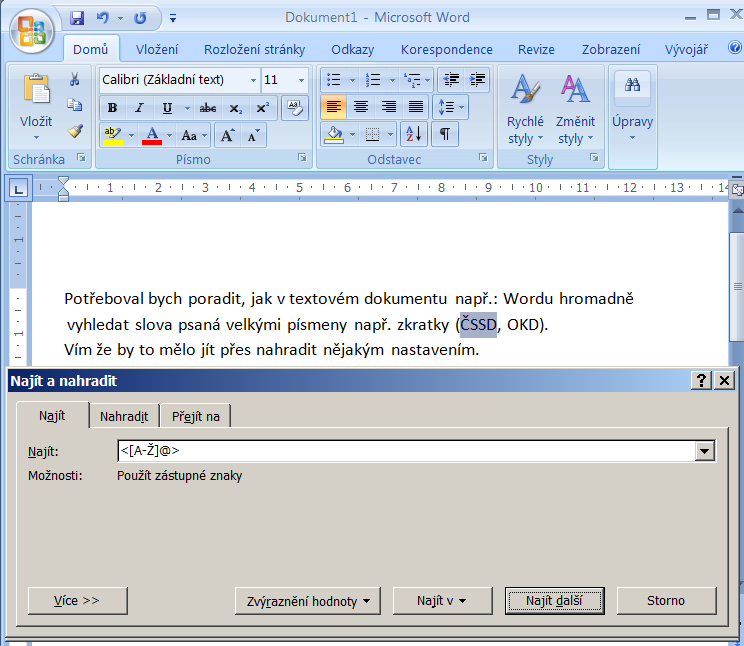Viewport: 744px width, 646px height.
Task: Open the Zobrazení ribbon tab
Action: pos(611,49)
